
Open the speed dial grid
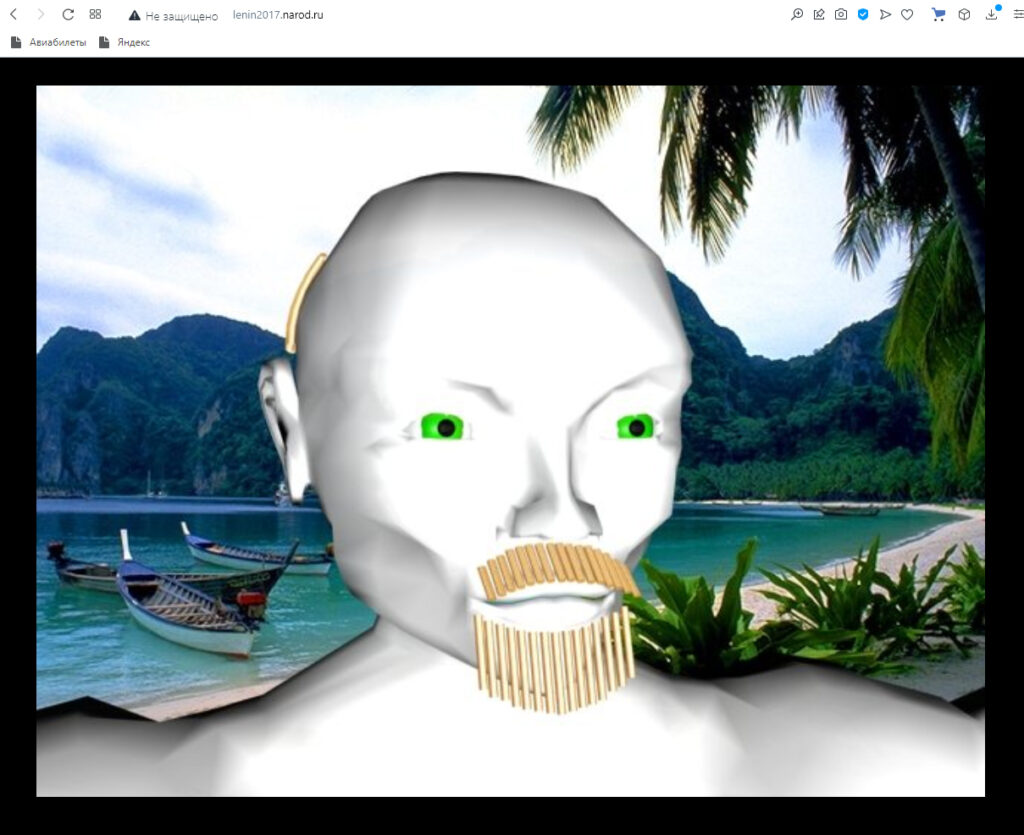pos(95,15)
